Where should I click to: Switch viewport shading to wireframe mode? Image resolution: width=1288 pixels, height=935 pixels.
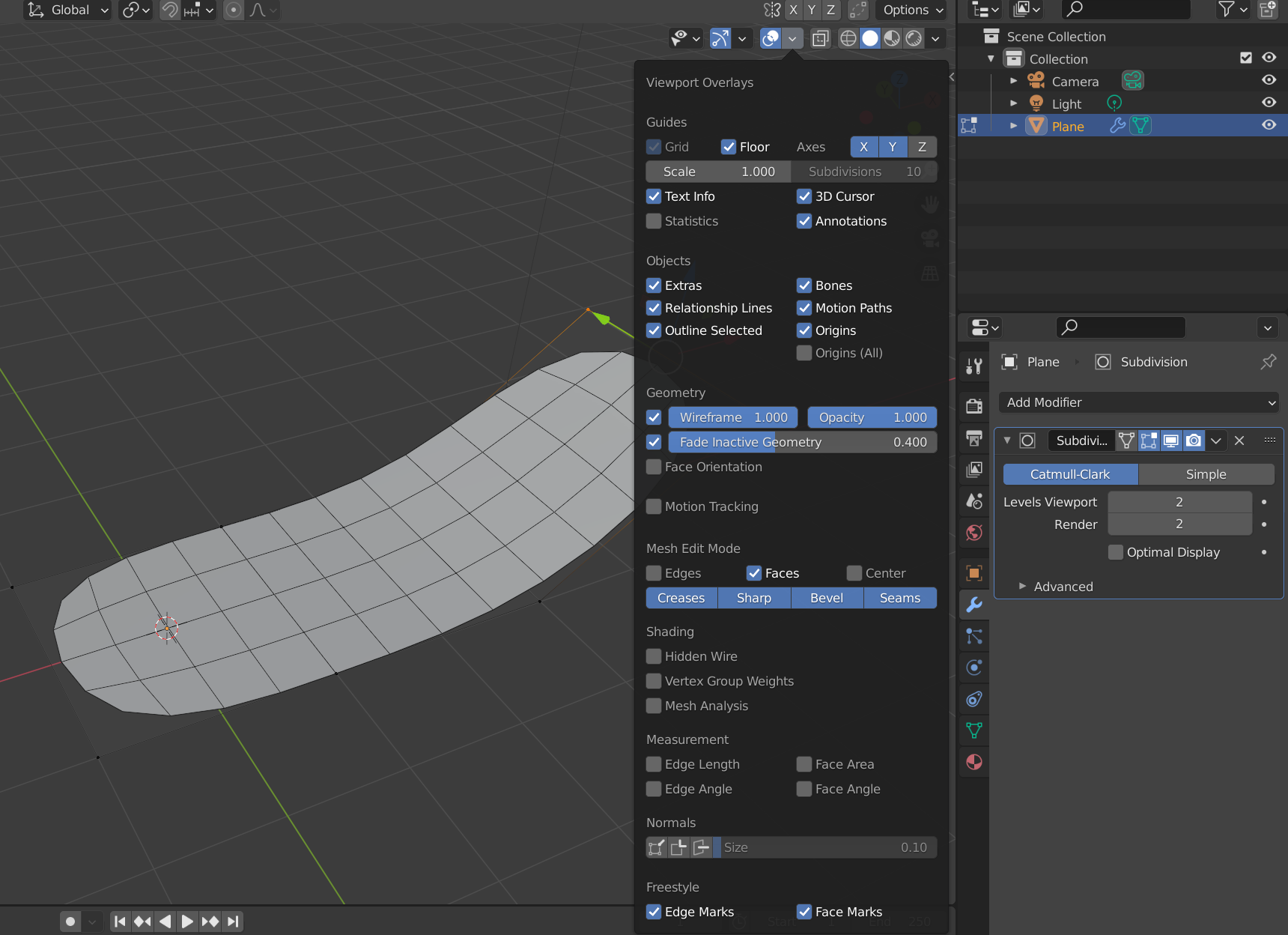[848, 38]
